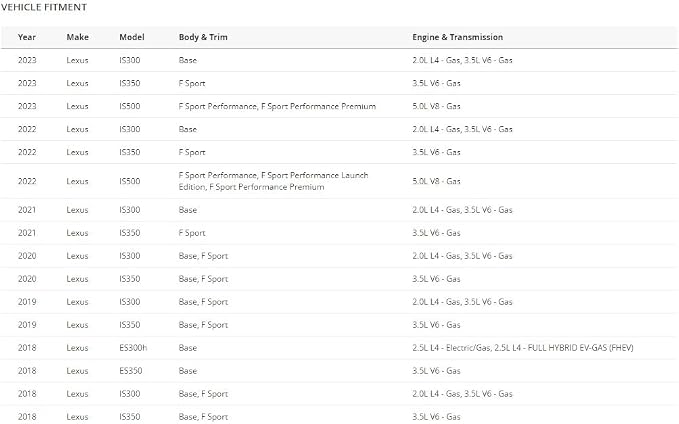Click the ES300h model cell
This screenshot has width=679, height=424.
133,348
